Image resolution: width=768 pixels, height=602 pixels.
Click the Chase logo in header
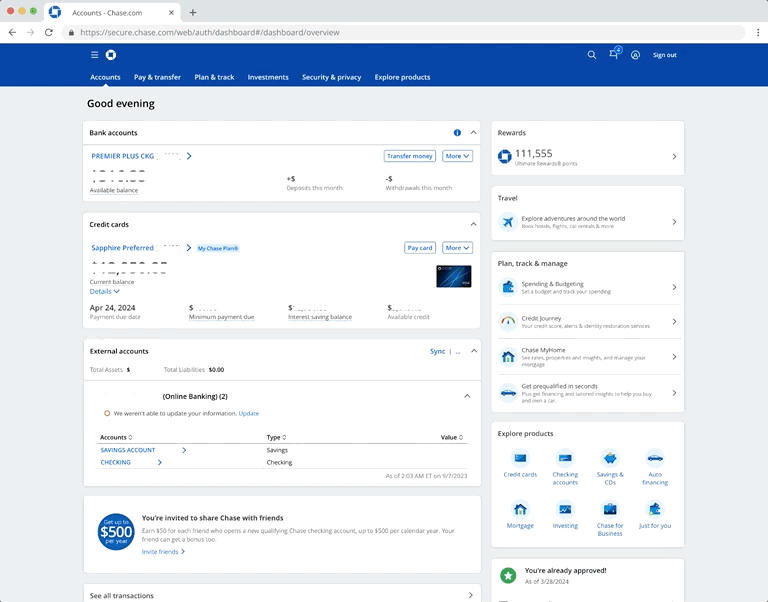111,55
